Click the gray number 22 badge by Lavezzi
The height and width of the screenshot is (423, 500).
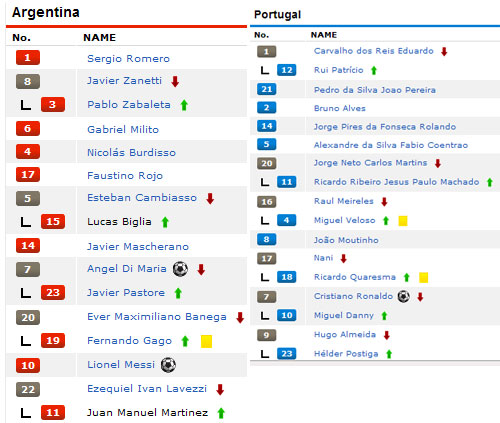pos(28,389)
